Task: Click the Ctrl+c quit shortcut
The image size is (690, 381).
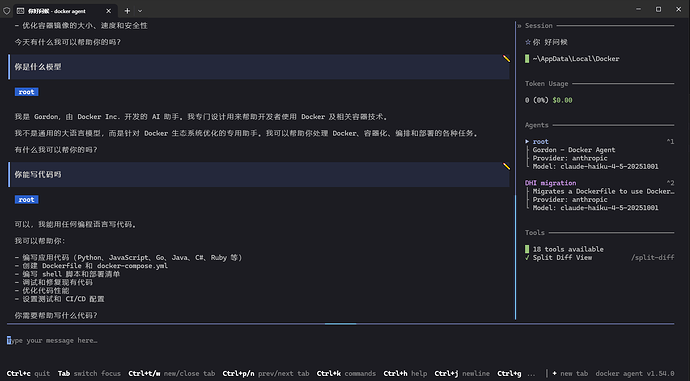Action: pyautogui.click(x=28, y=374)
